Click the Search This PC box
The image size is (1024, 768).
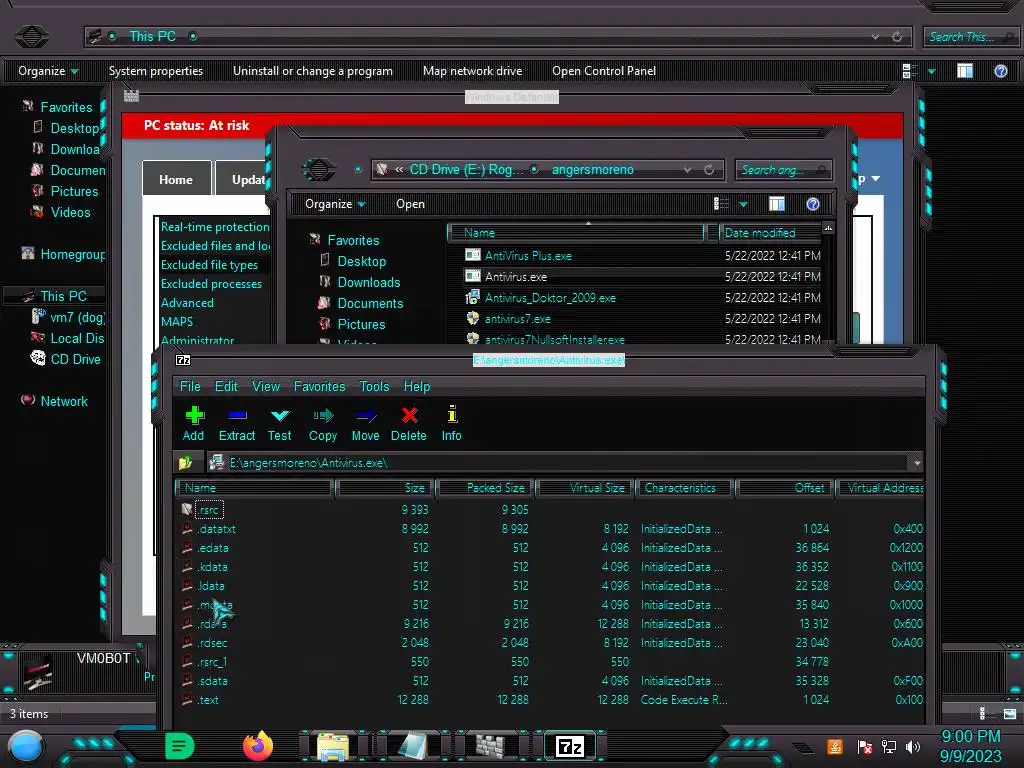click(970, 37)
